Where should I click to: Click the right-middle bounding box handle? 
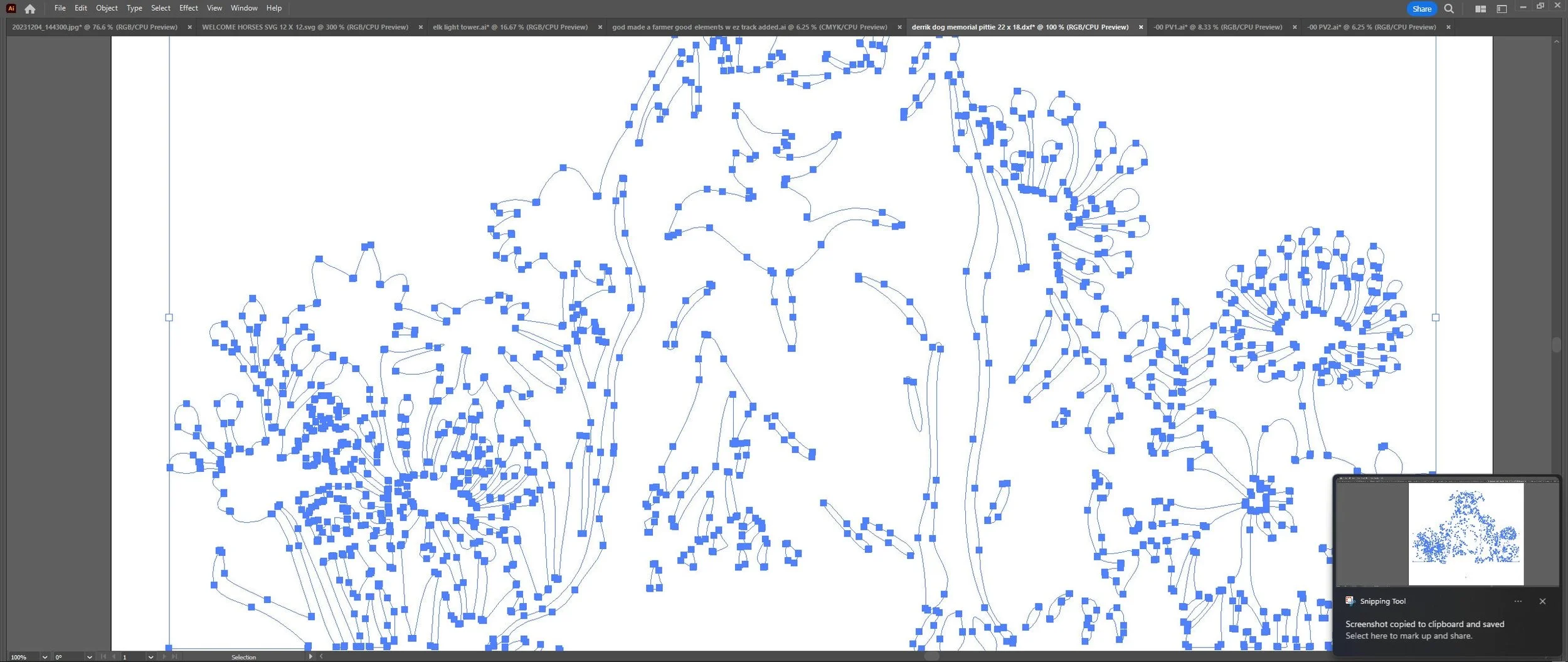click(x=1436, y=318)
